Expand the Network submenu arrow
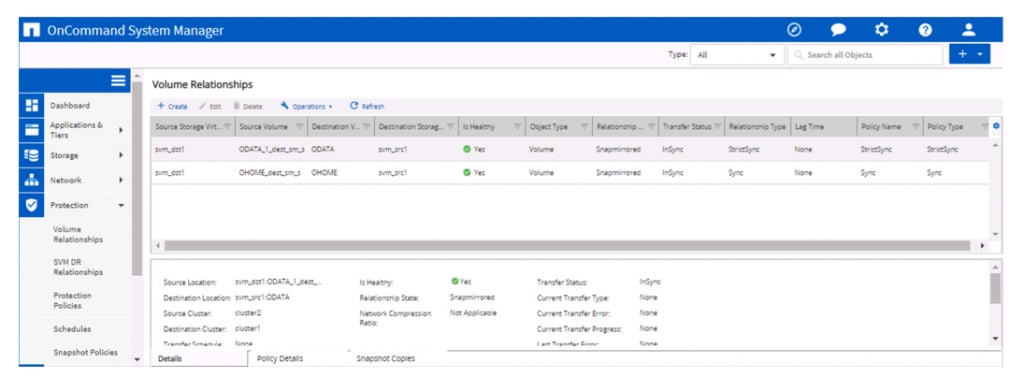This screenshot has width=1024, height=392. [x=121, y=180]
